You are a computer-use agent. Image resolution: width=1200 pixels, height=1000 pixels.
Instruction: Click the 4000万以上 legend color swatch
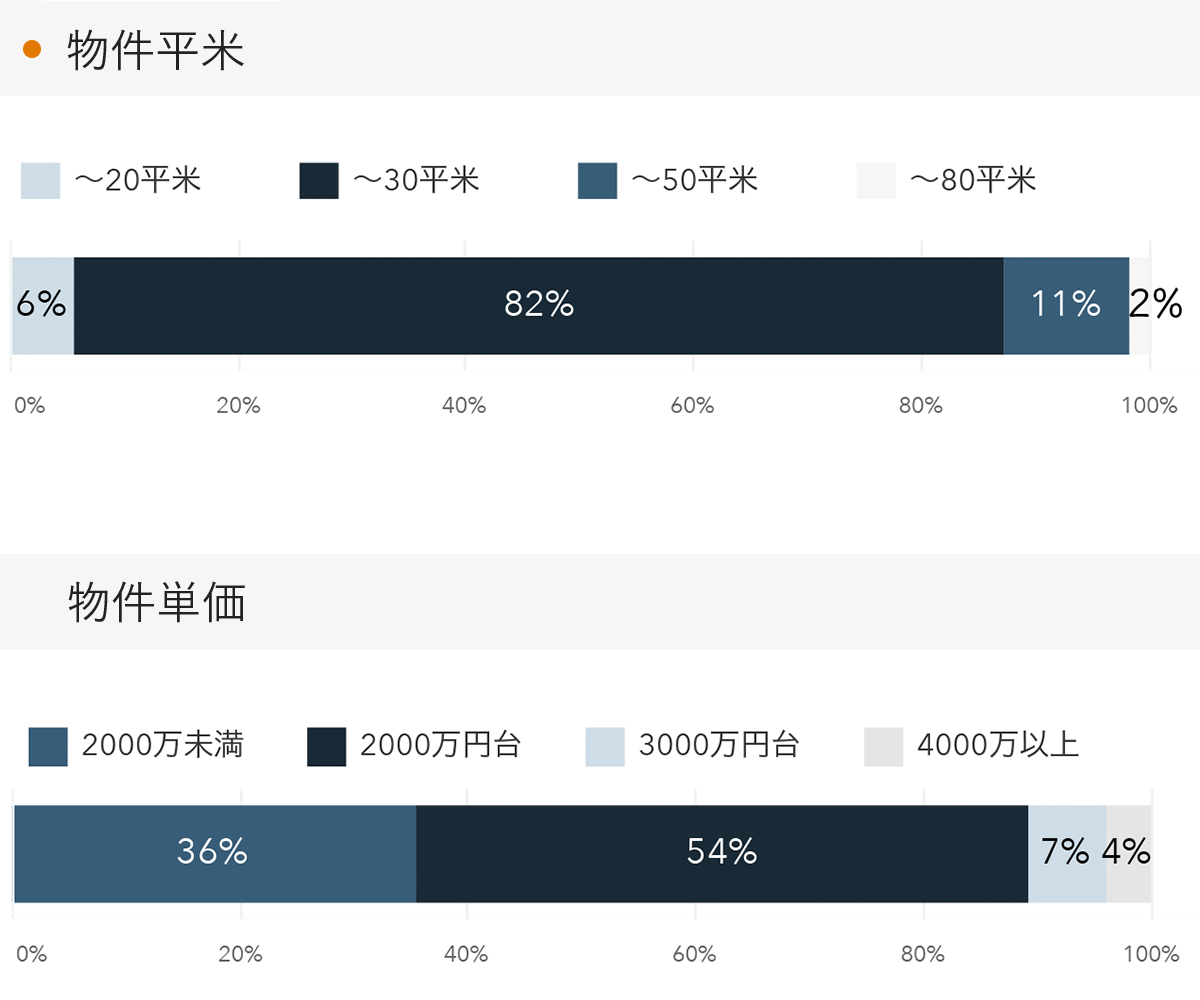pyautogui.click(x=883, y=746)
